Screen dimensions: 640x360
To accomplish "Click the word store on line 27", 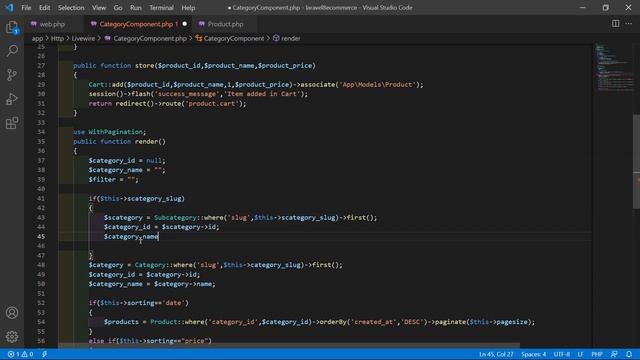I will 144,65.
